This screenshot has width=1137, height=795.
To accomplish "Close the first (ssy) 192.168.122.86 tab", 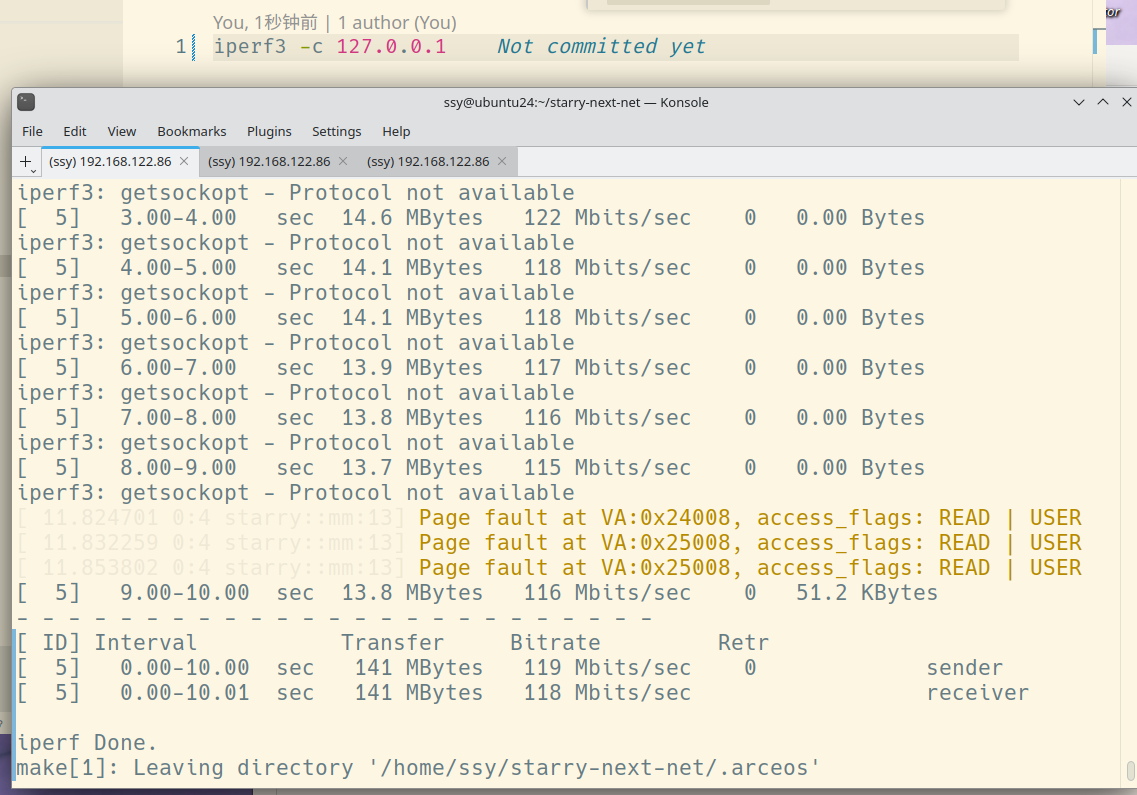I will point(186,160).
